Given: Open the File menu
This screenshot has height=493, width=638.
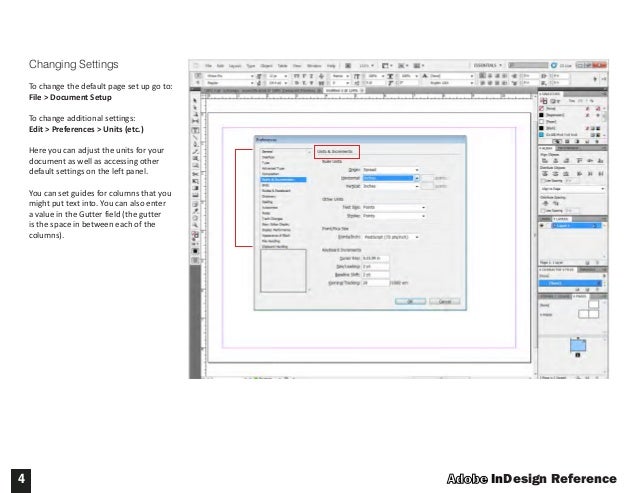Looking at the screenshot, I should 208,66.
